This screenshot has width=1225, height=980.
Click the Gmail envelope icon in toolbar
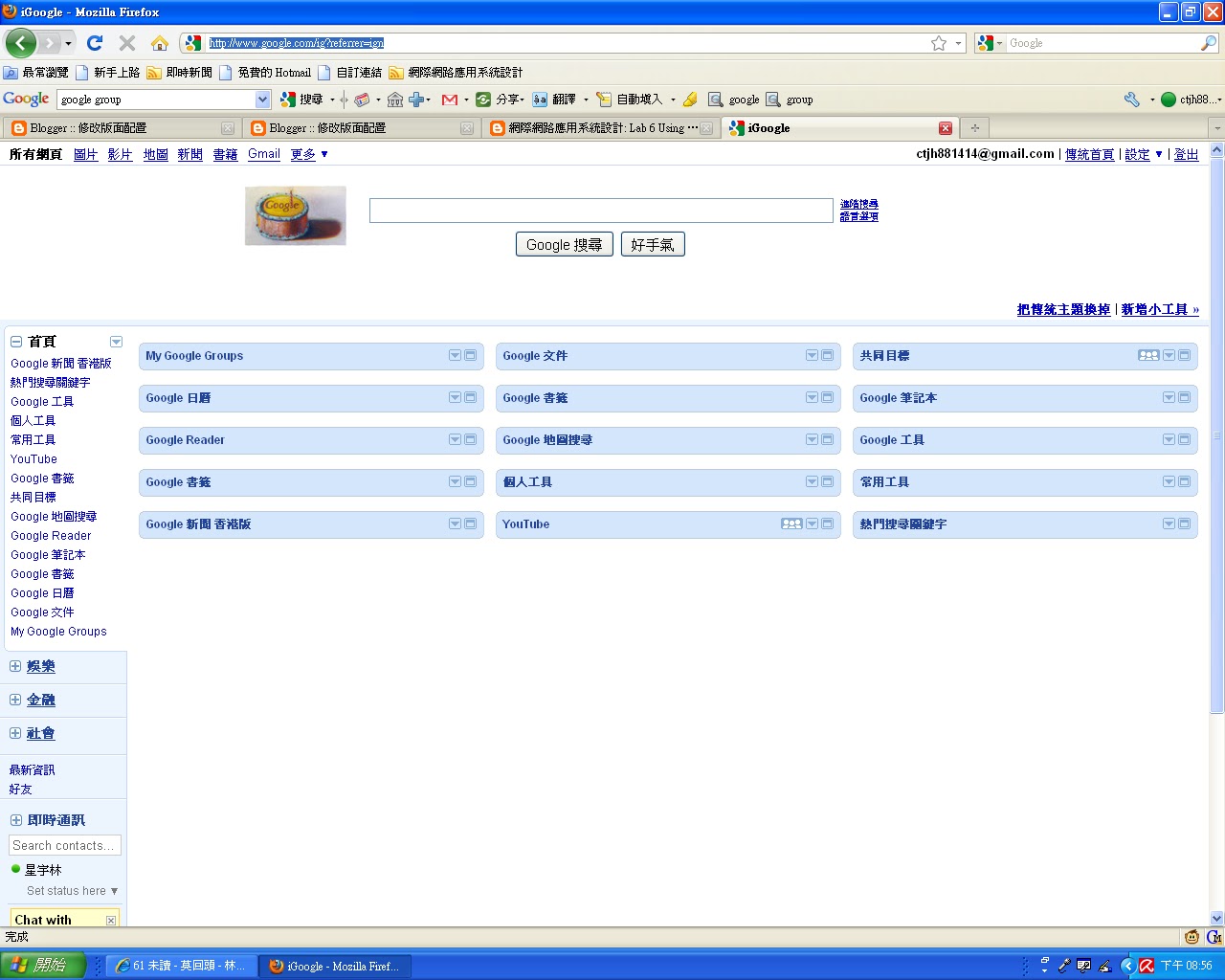coord(450,100)
